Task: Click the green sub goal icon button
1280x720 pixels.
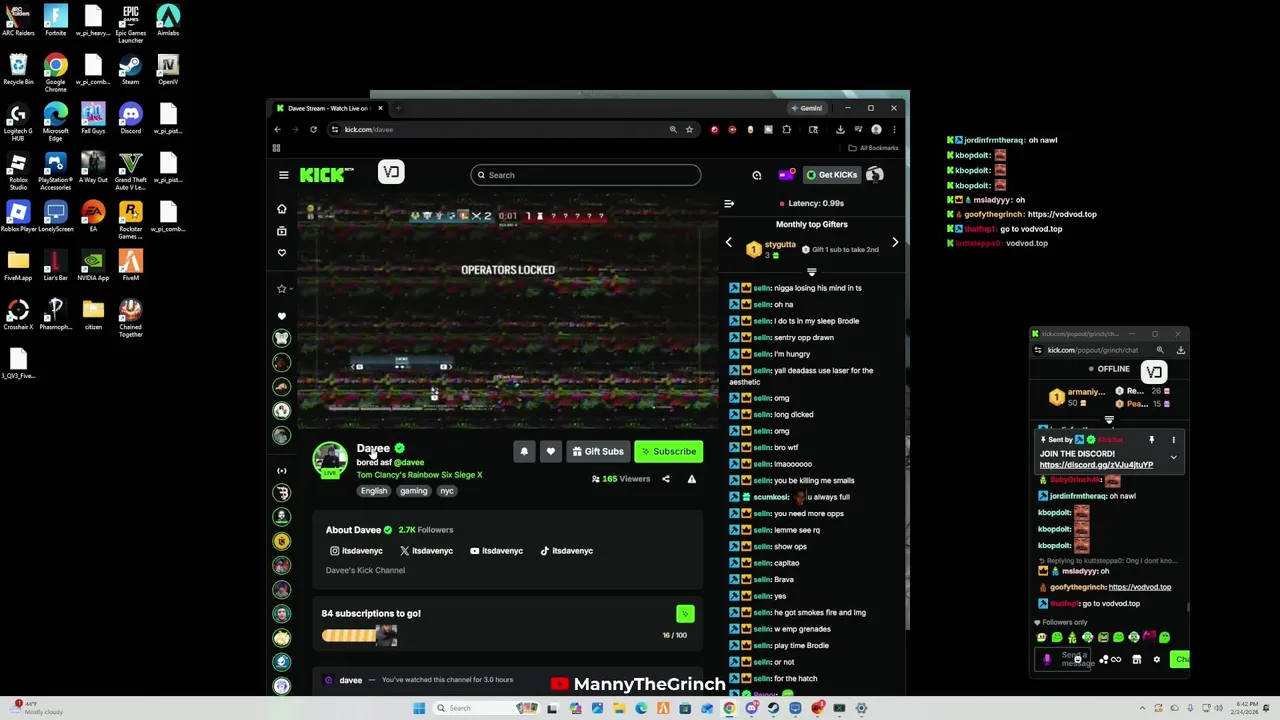Action: [x=685, y=614]
